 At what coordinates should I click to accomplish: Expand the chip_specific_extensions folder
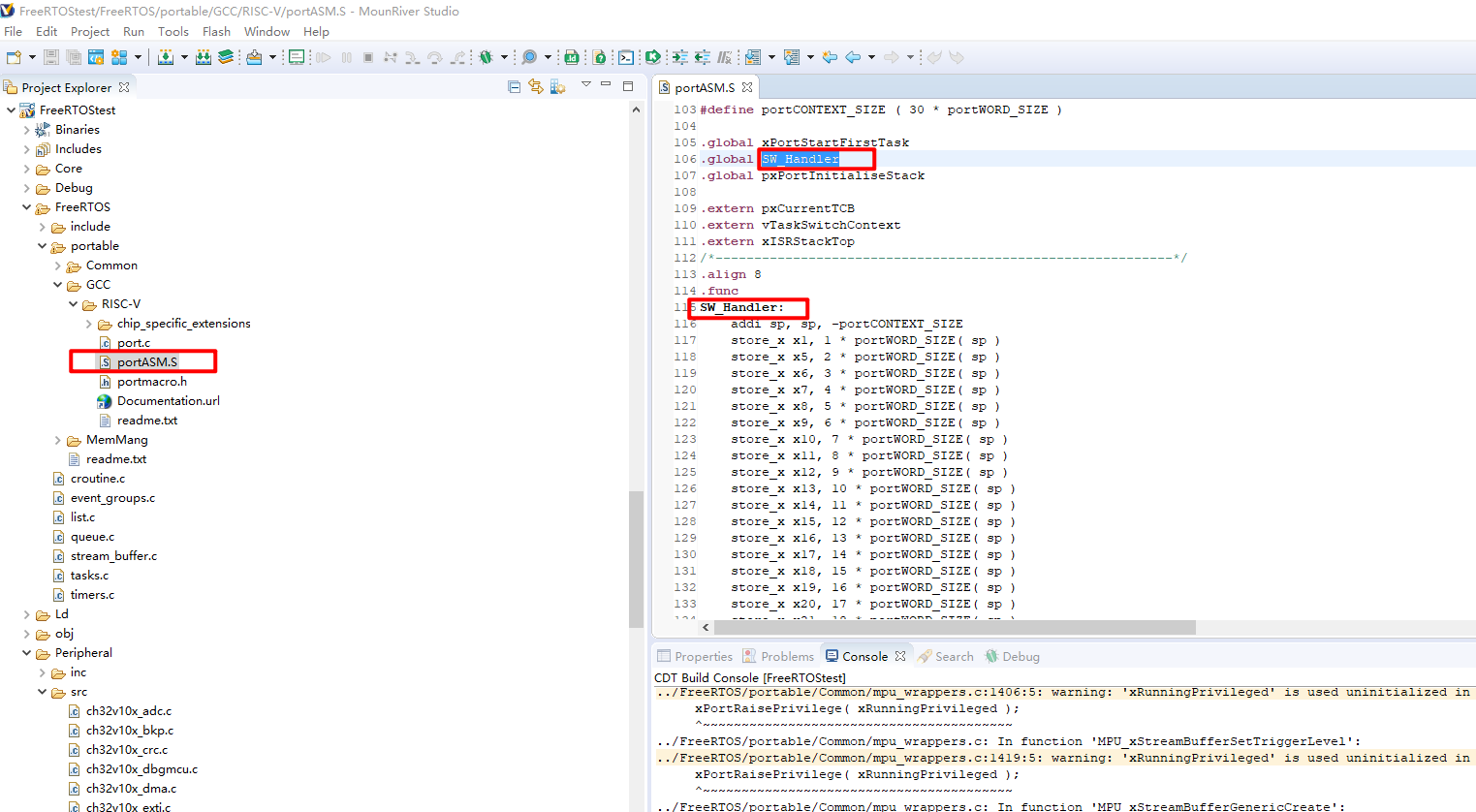pos(88,324)
